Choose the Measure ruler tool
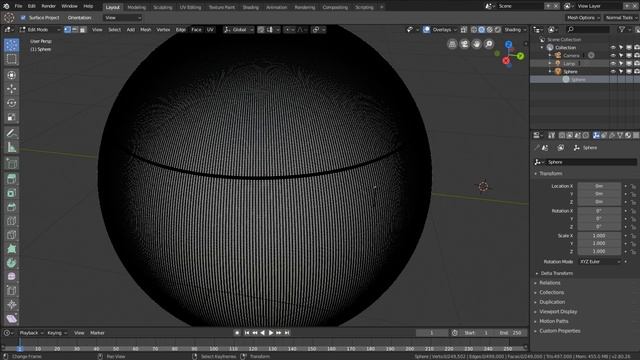This screenshot has width=640, height=360. [11, 147]
